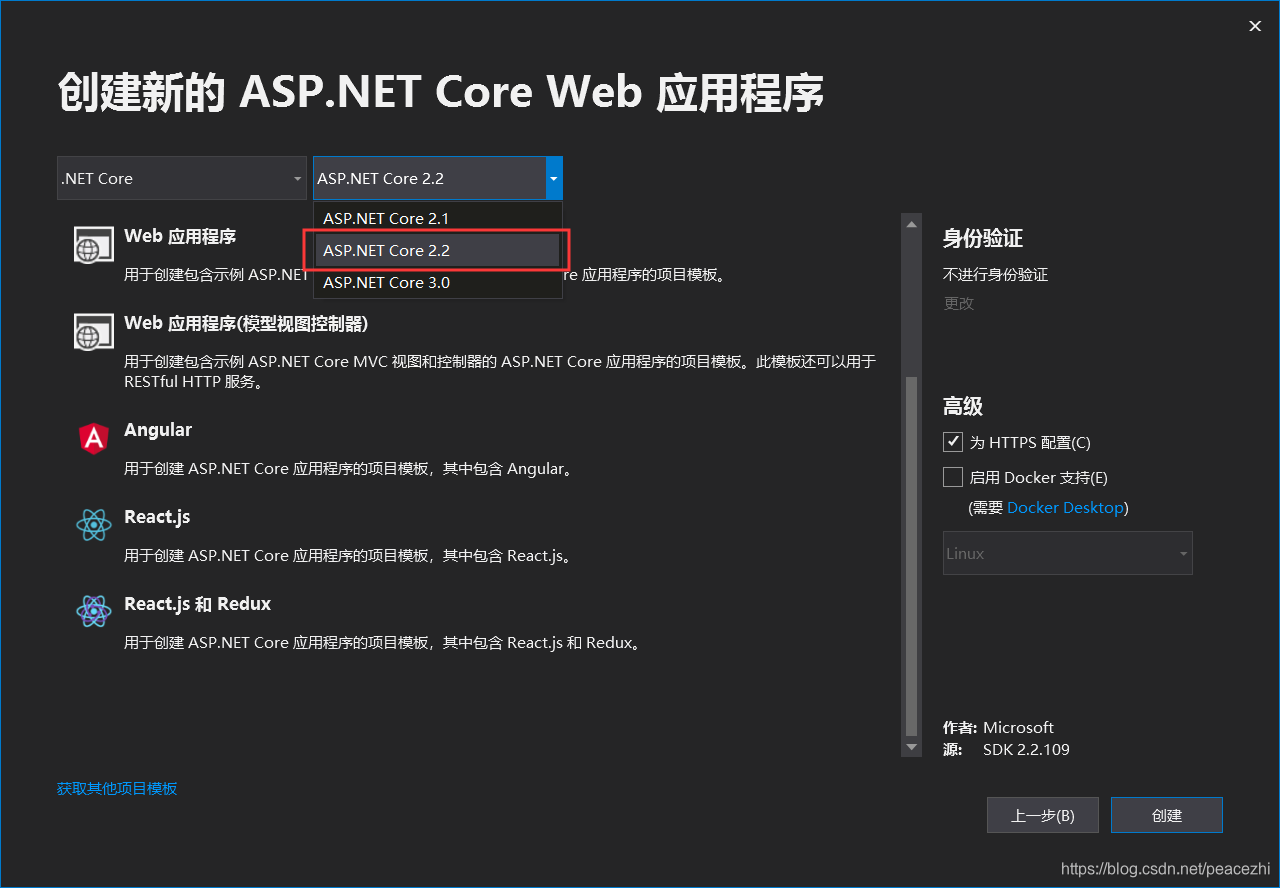1280x888 pixels.
Task: Click the Web 应用程序 globe template icon
Action: pos(93,244)
